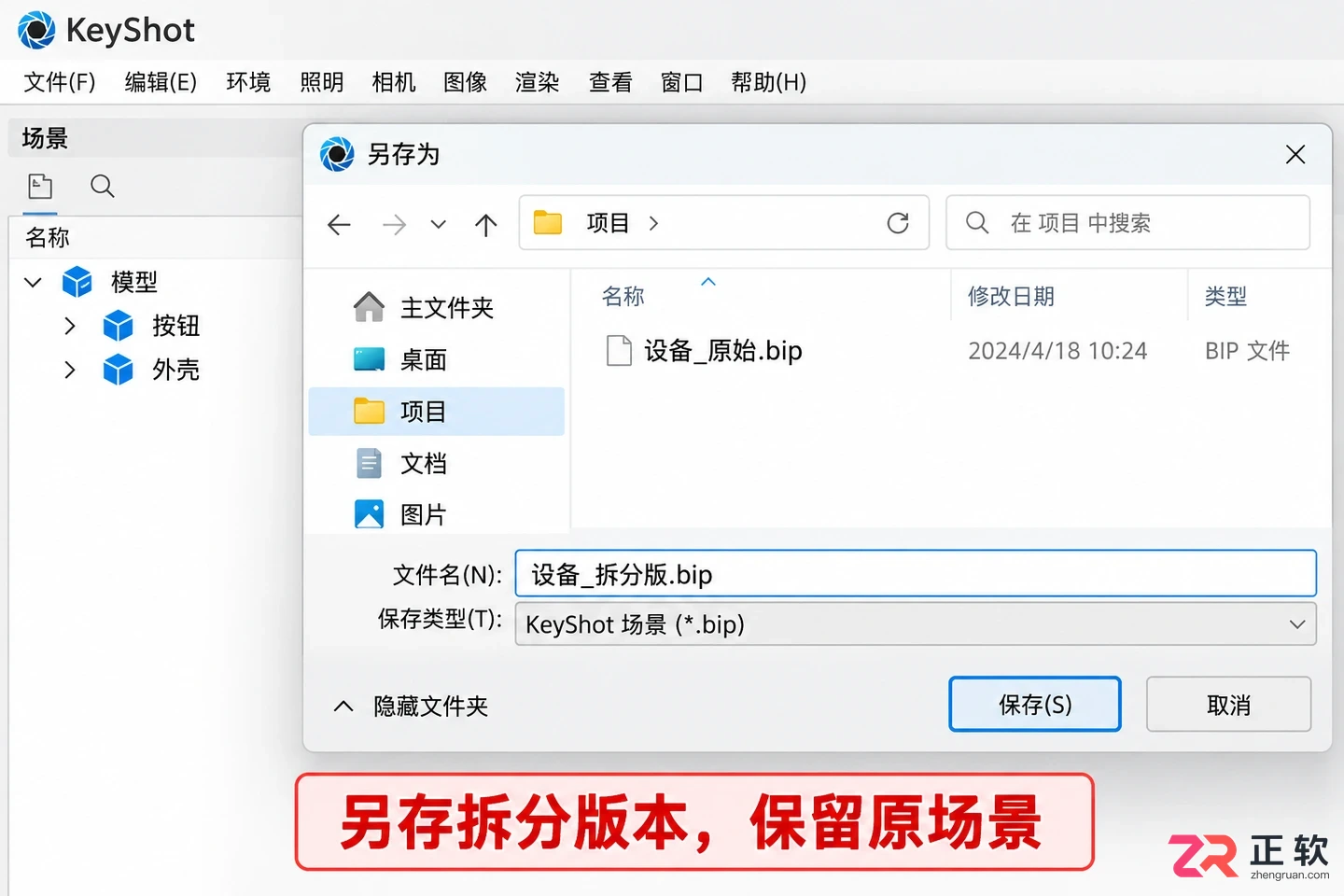Sort files by 名称 column

623,297
